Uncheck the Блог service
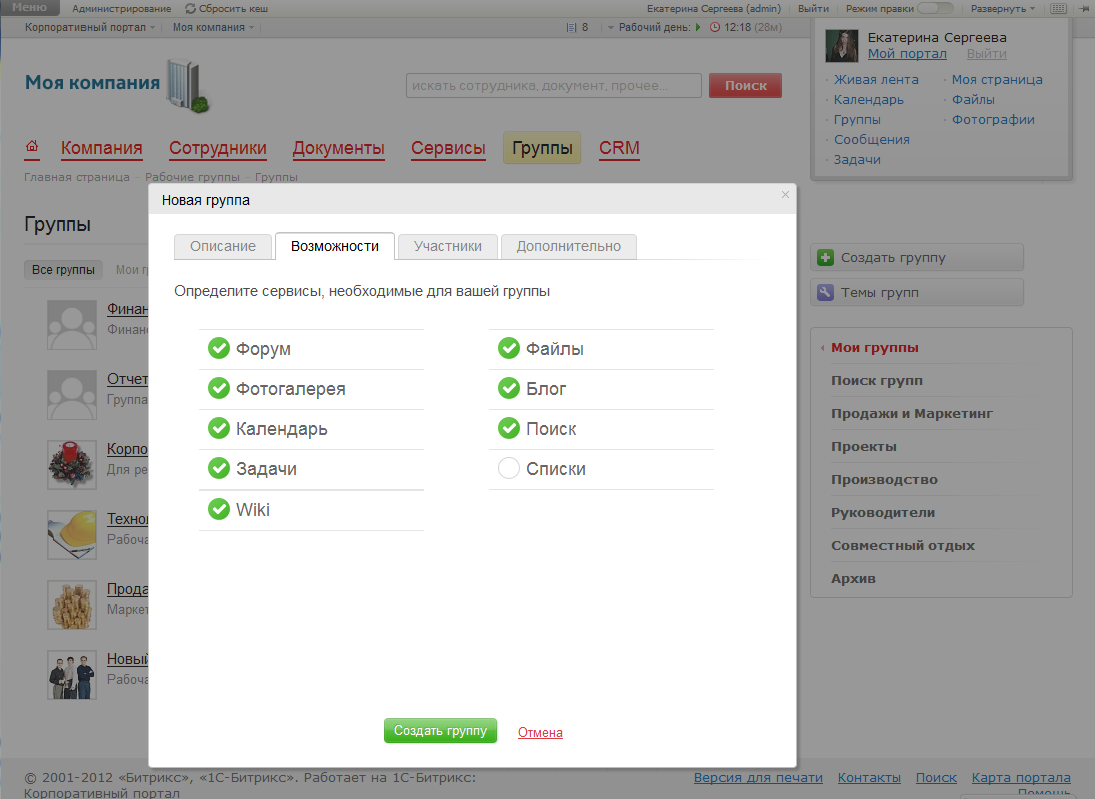1095x799 pixels. click(508, 388)
